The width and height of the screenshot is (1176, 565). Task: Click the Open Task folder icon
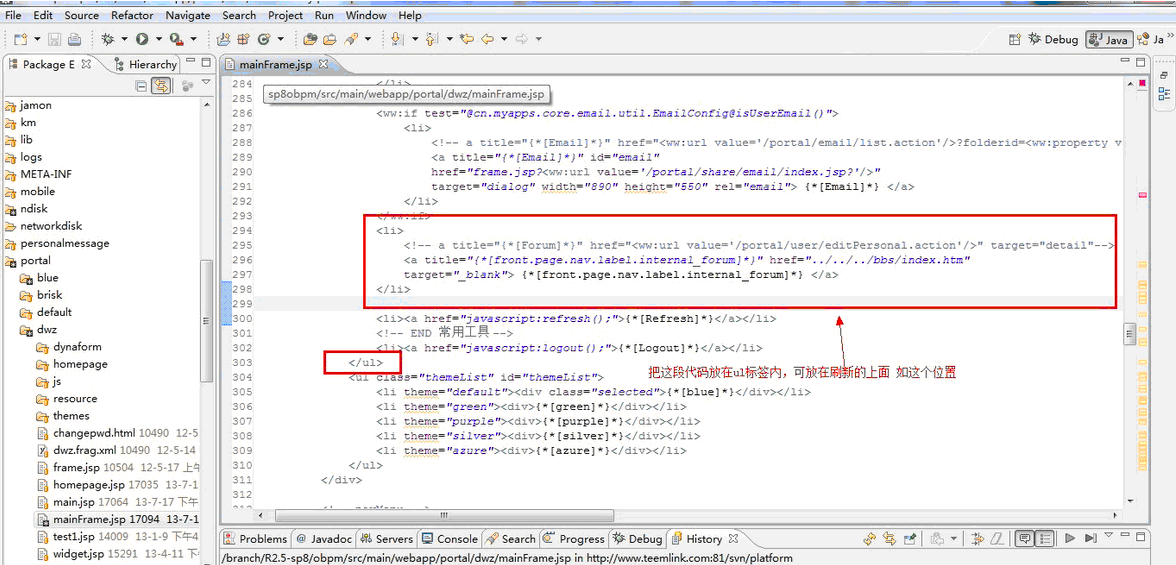pyautogui.click(x=330, y=39)
